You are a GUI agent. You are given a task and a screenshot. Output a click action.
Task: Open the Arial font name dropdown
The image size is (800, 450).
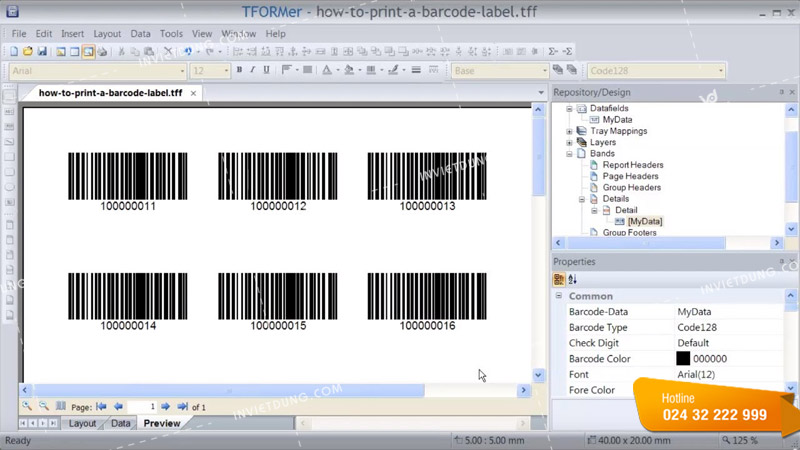tap(182, 71)
